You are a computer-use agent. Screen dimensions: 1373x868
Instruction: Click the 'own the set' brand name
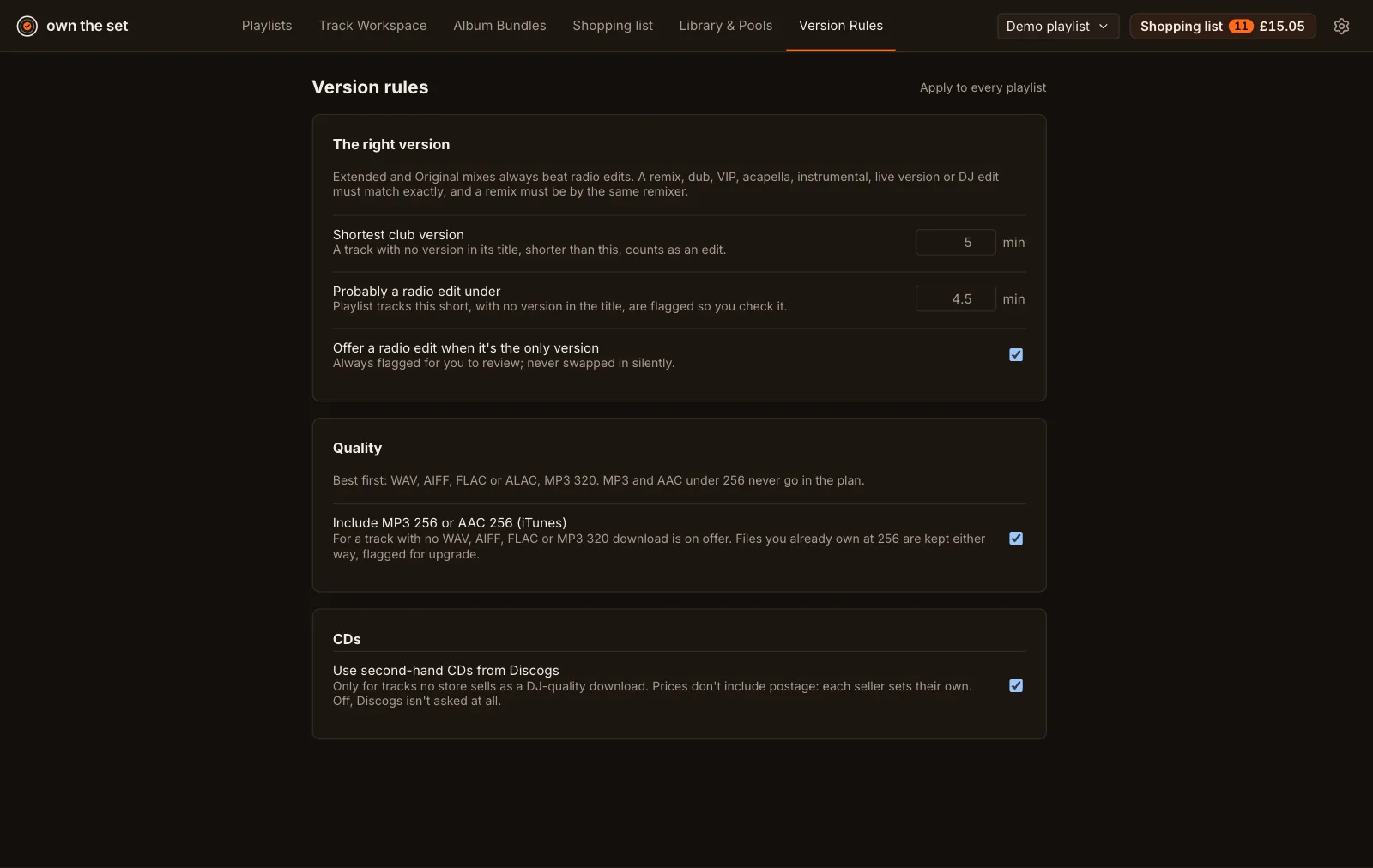(x=88, y=26)
